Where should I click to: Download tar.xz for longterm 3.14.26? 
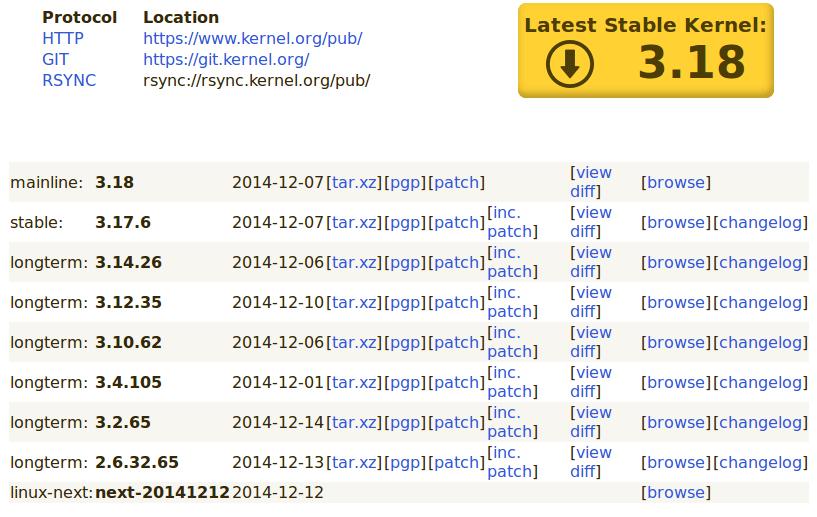pyautogui.click(x=354, y=263)
